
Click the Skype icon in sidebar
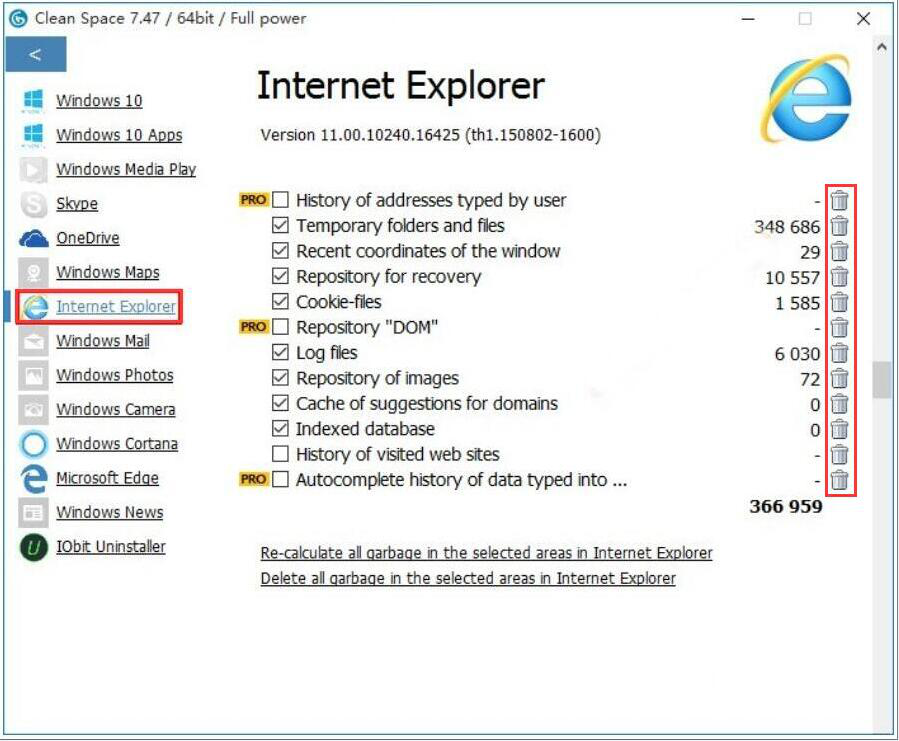(x=33, y=204)
